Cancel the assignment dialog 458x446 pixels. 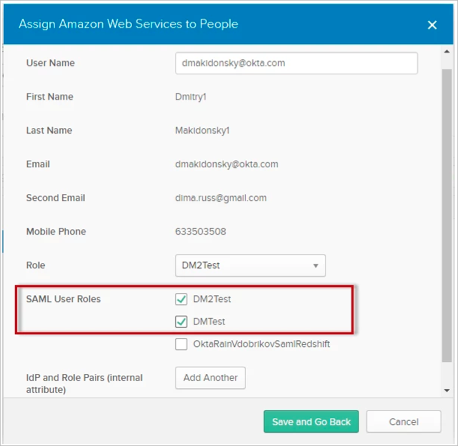[404, 422]
